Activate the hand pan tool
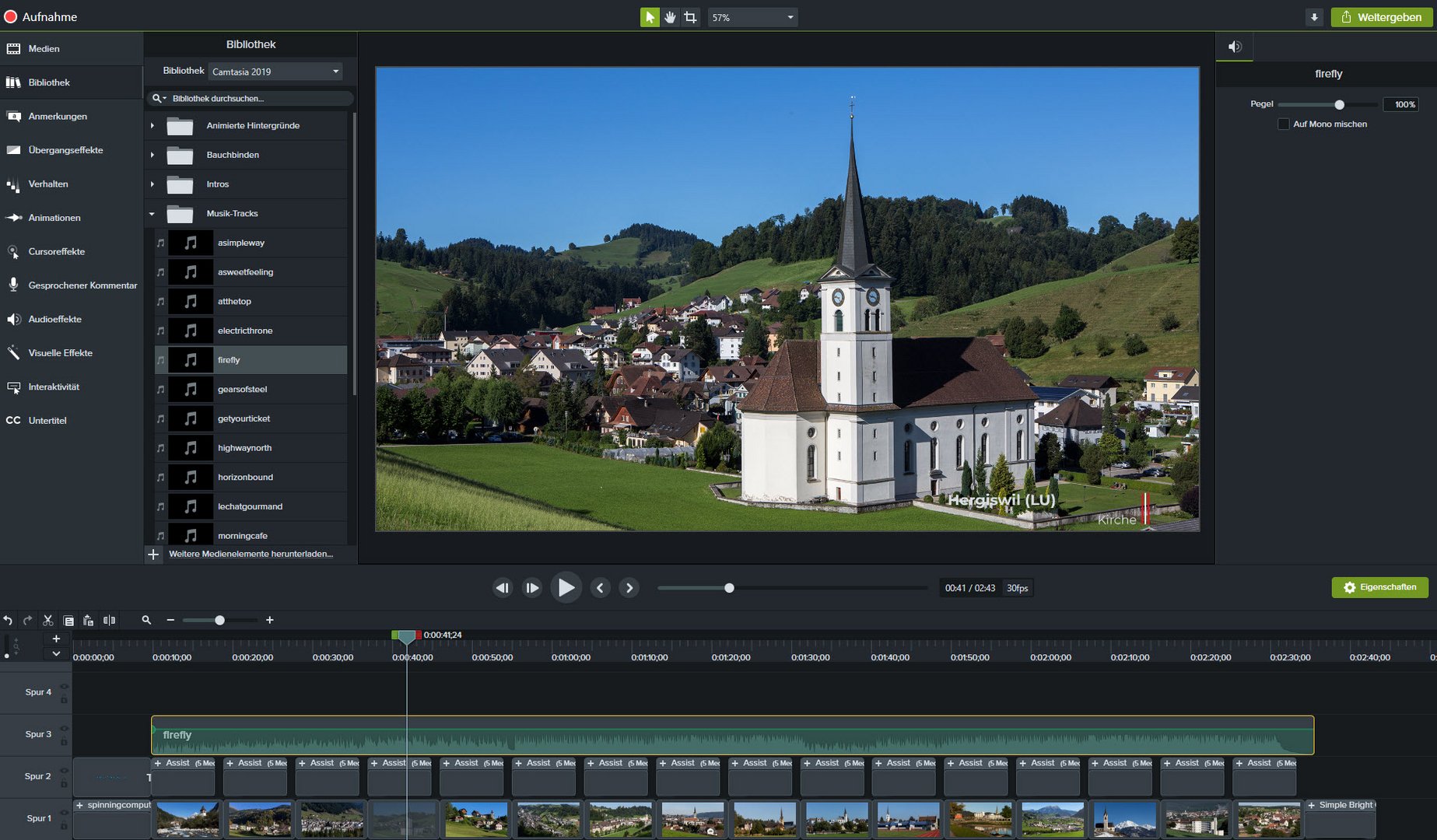The image size is (1437, 840). (670, 17)
